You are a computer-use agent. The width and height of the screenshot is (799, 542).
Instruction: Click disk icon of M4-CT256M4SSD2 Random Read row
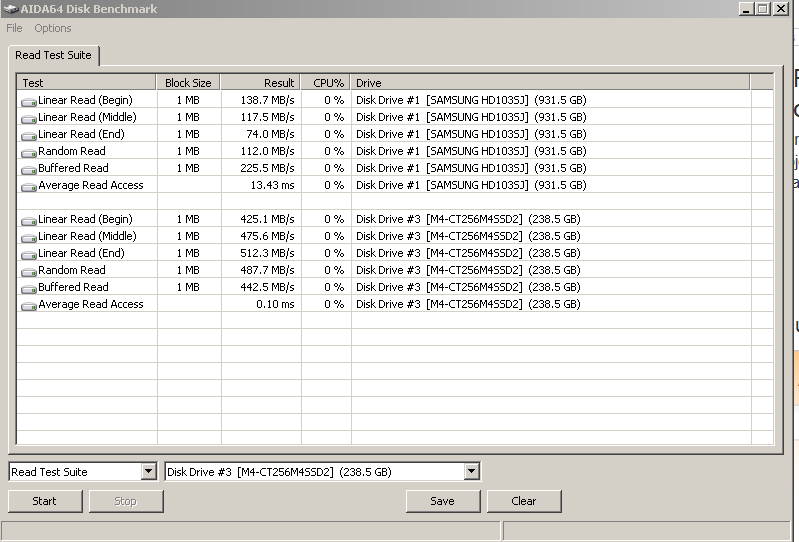coord(29,272)
